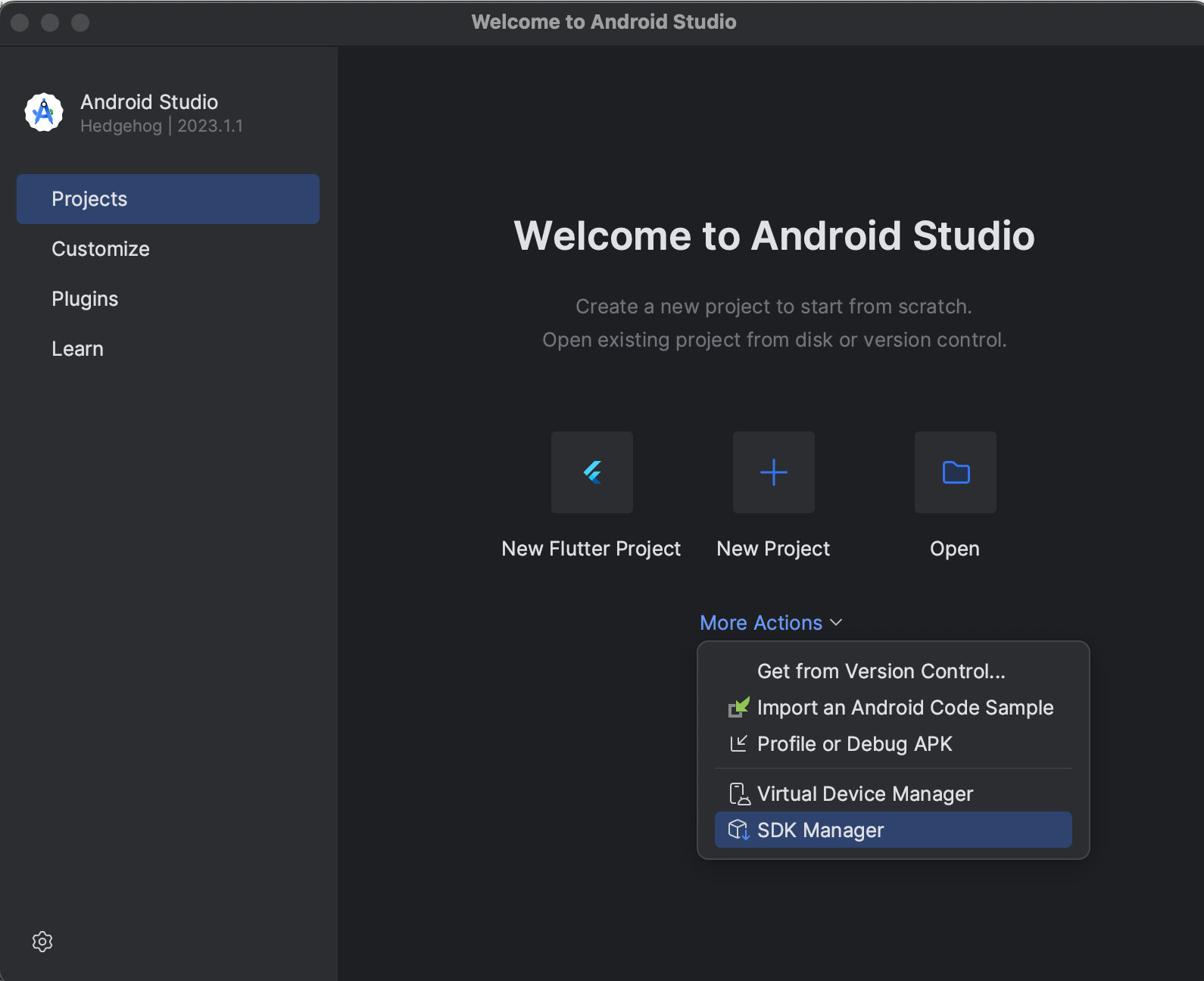The height and width of the screenshot is (981, 1204).
Task: Collapse the More Actions dropdown
Action: point(771,623)
